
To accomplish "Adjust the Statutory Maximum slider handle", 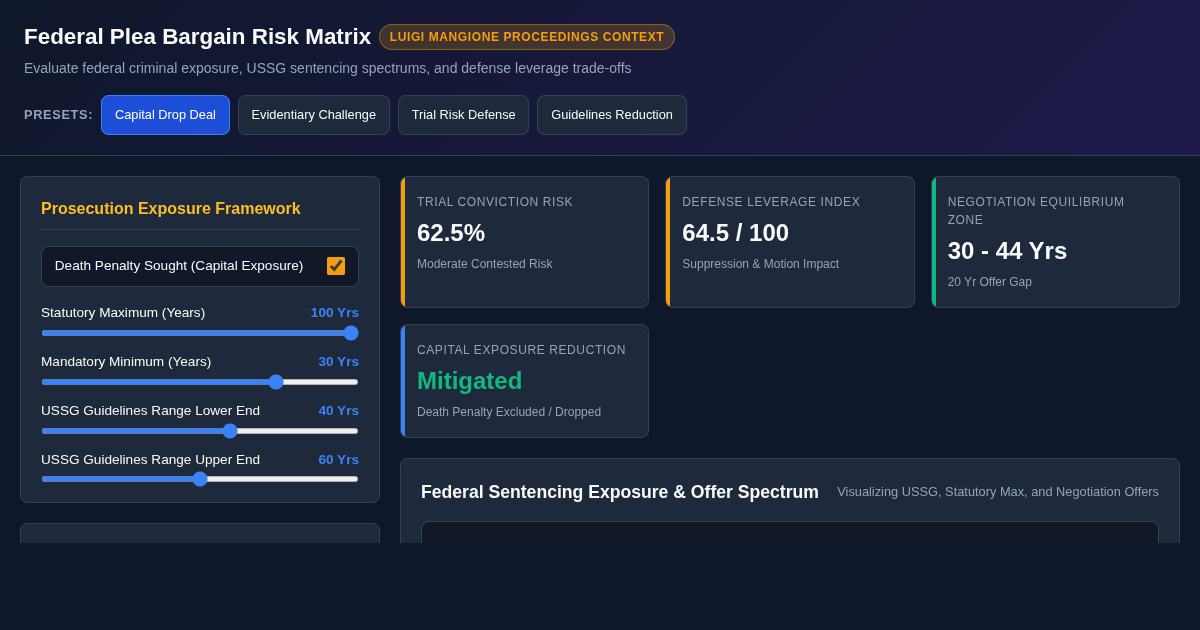I will point(351,333).
